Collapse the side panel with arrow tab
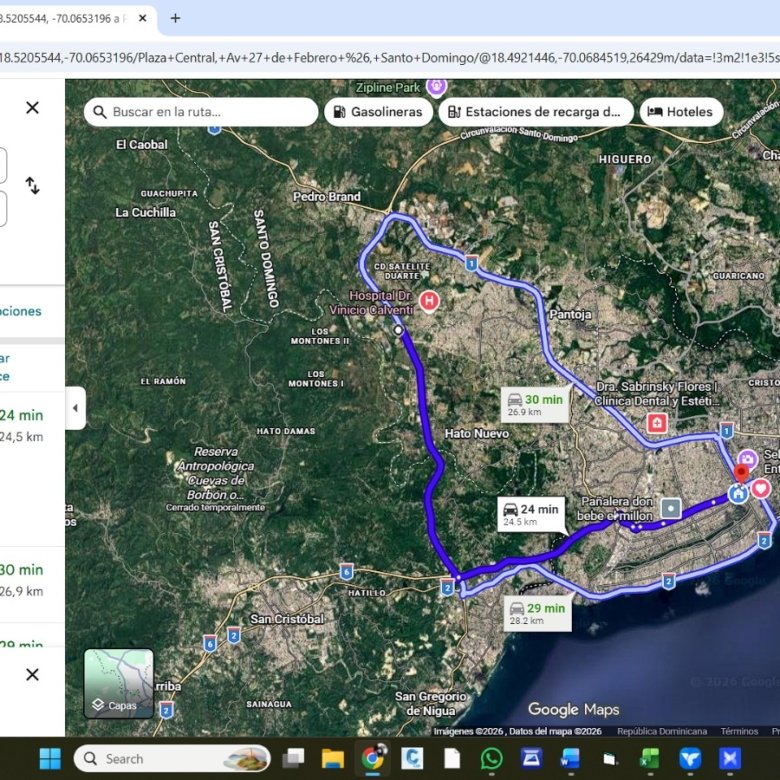This screenshot has height=780, width=780. pyautogui.click(x=75, y=408)
